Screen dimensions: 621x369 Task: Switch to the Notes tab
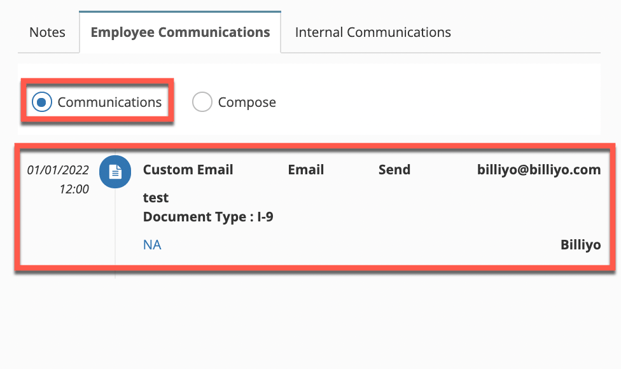point(47,32)
